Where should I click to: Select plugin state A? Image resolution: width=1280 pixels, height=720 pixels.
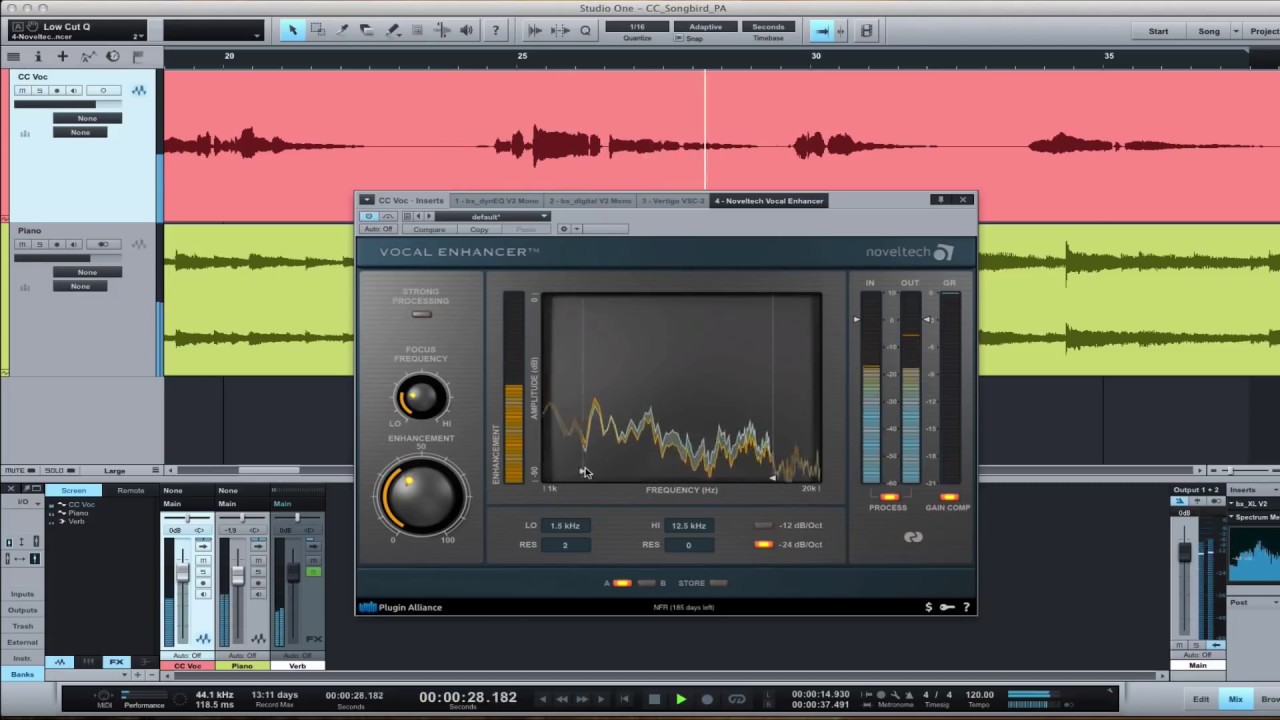(x=622, y=583)
